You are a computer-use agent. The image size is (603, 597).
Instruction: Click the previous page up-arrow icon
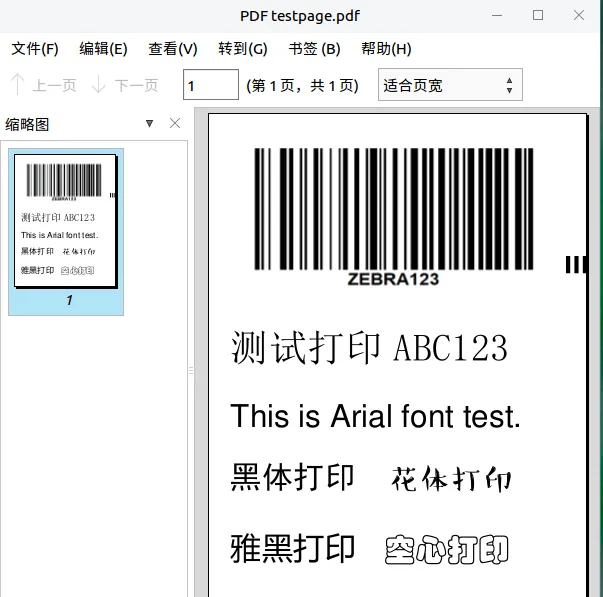pyautogui.click(x=17, y=85)
